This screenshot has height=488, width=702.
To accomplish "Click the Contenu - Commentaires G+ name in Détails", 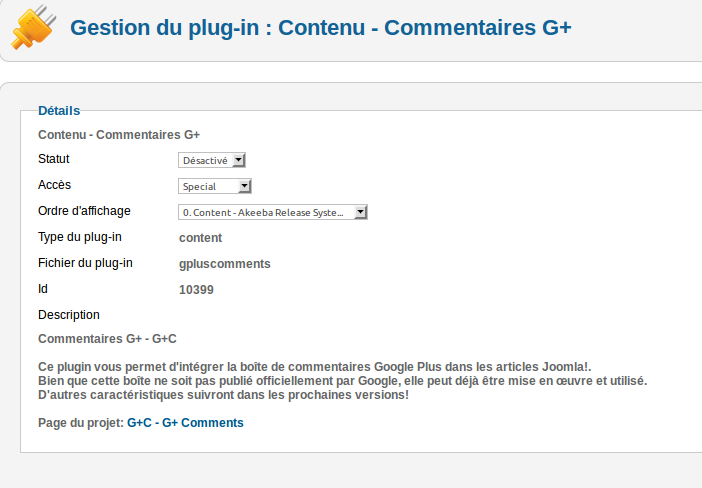I will 119,134.
